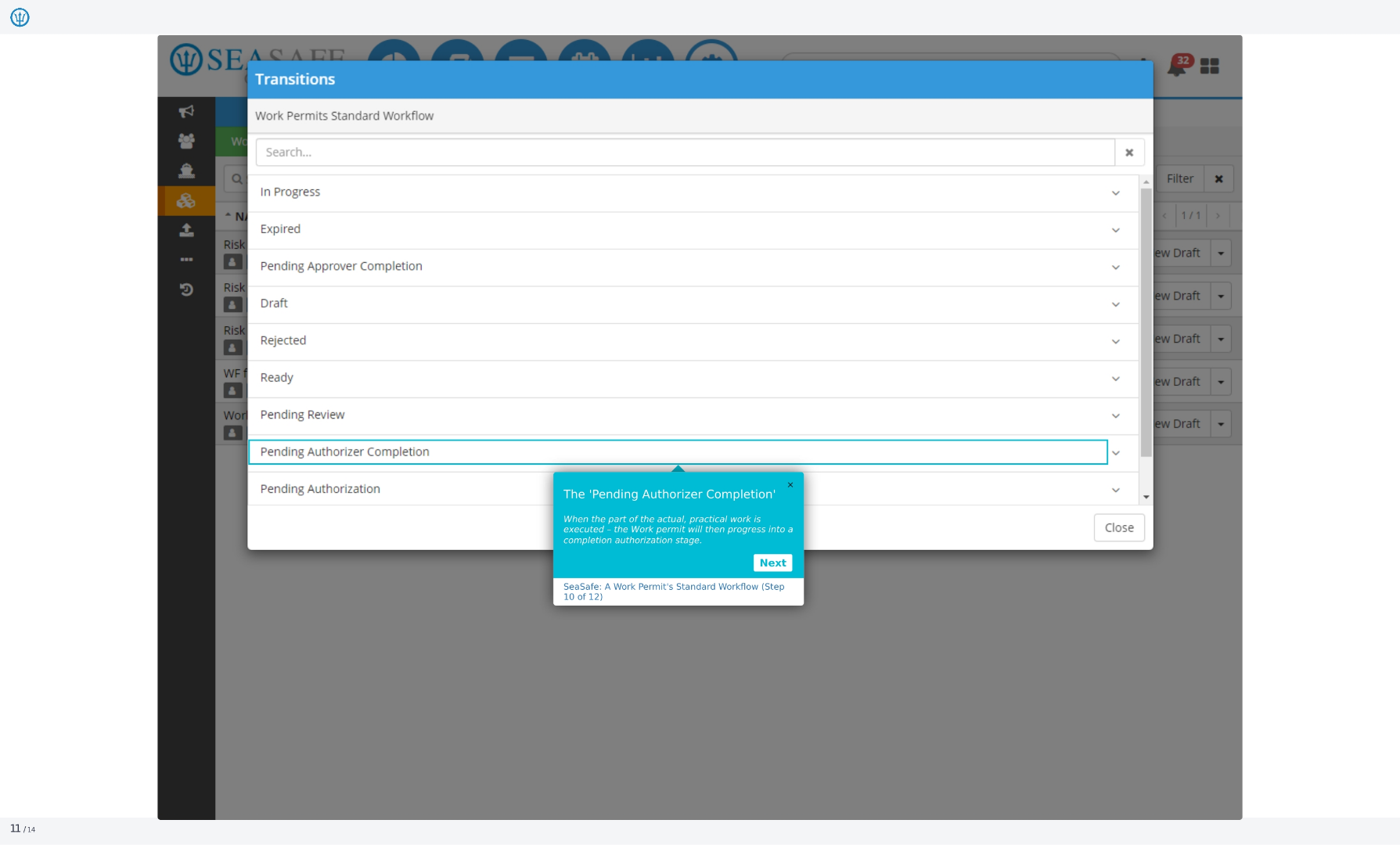Click Next in the tour tooltip
The image size is (1400, 845).
click(772, 563)
